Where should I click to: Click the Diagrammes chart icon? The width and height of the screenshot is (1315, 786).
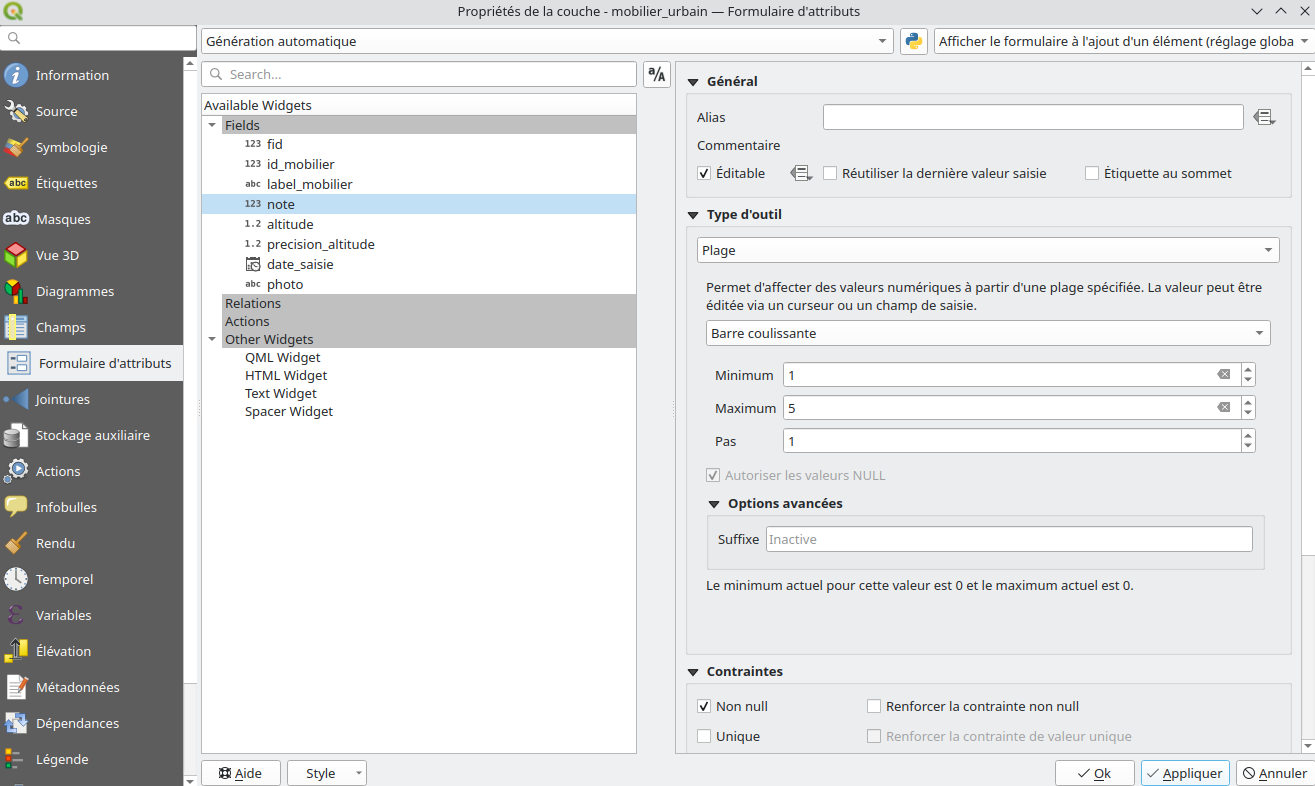coord(16,291)
